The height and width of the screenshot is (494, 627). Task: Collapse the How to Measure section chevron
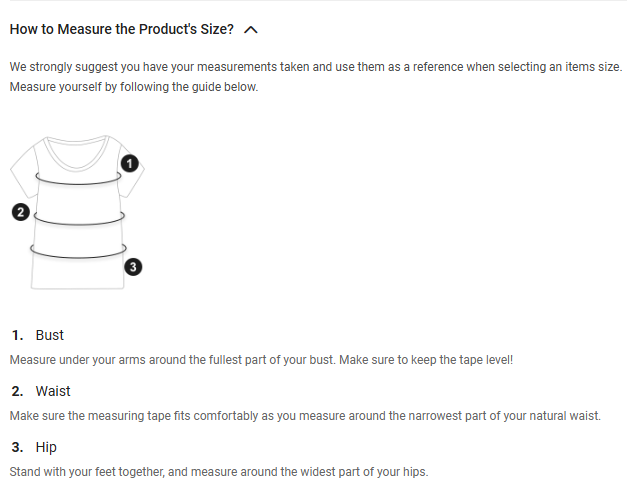click(x=251, y=29)
